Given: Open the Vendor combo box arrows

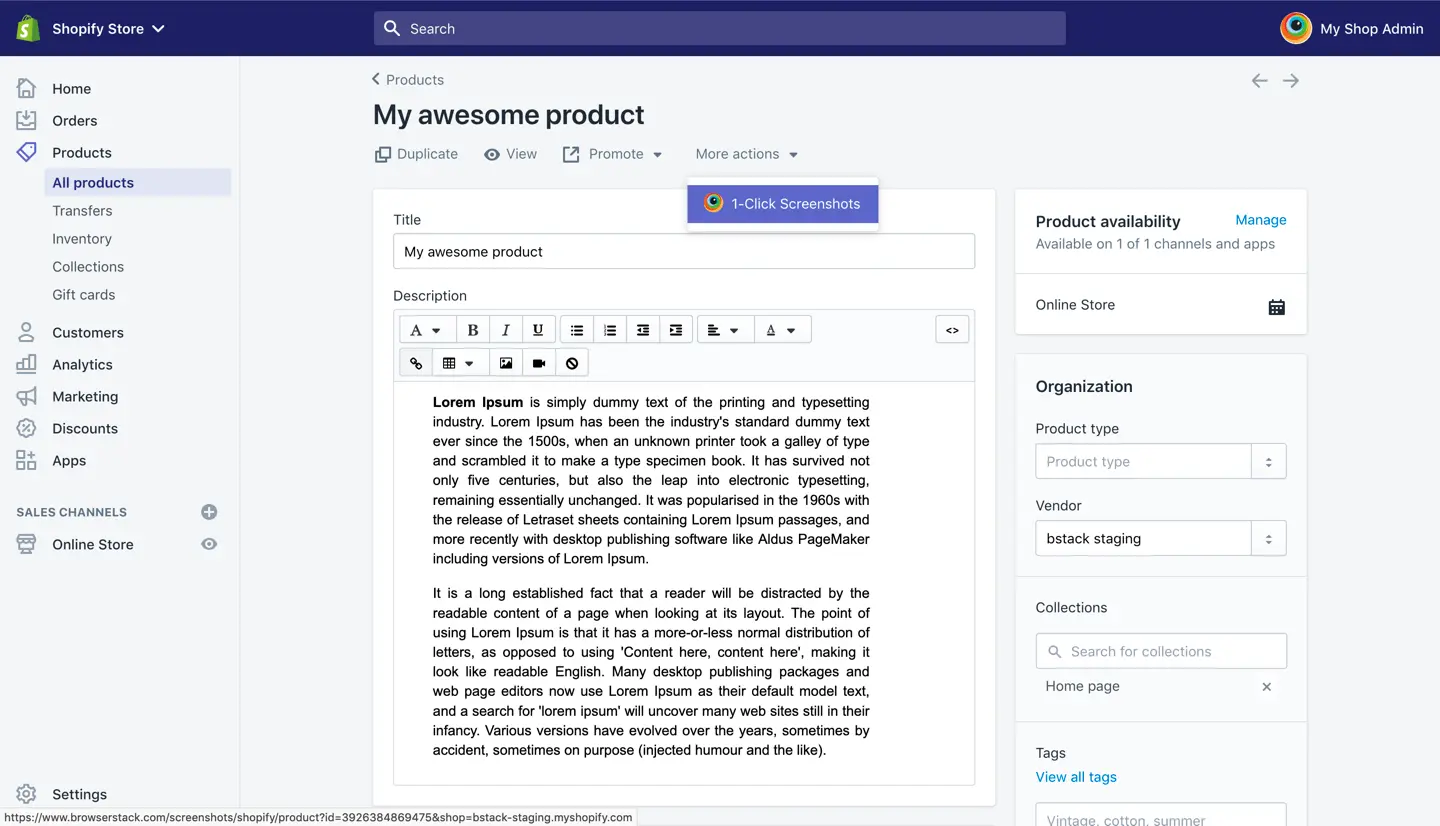Looking at the screenshot, I should 1268,539.
